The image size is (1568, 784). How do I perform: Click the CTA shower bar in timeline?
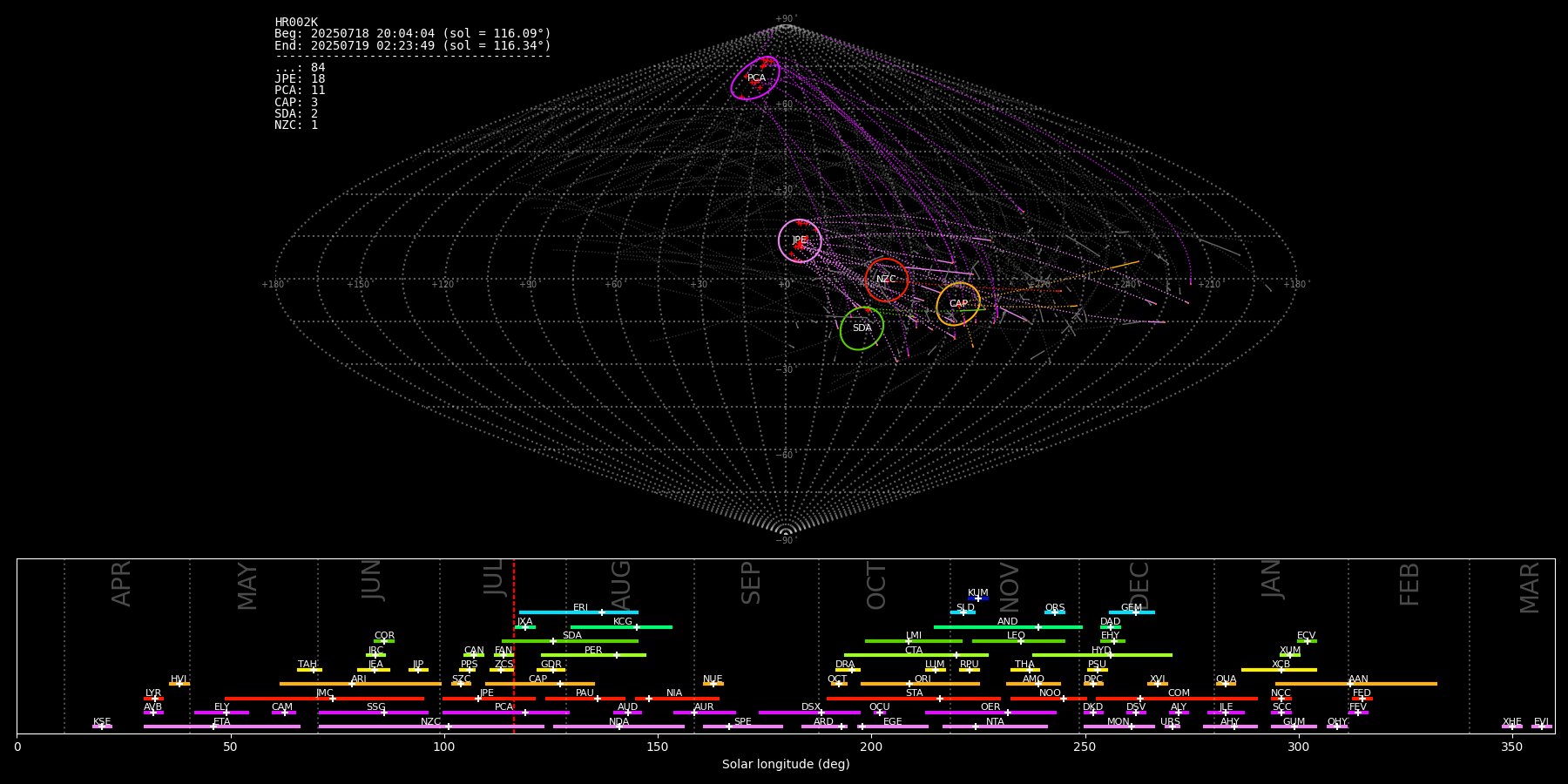coord(916,655)
